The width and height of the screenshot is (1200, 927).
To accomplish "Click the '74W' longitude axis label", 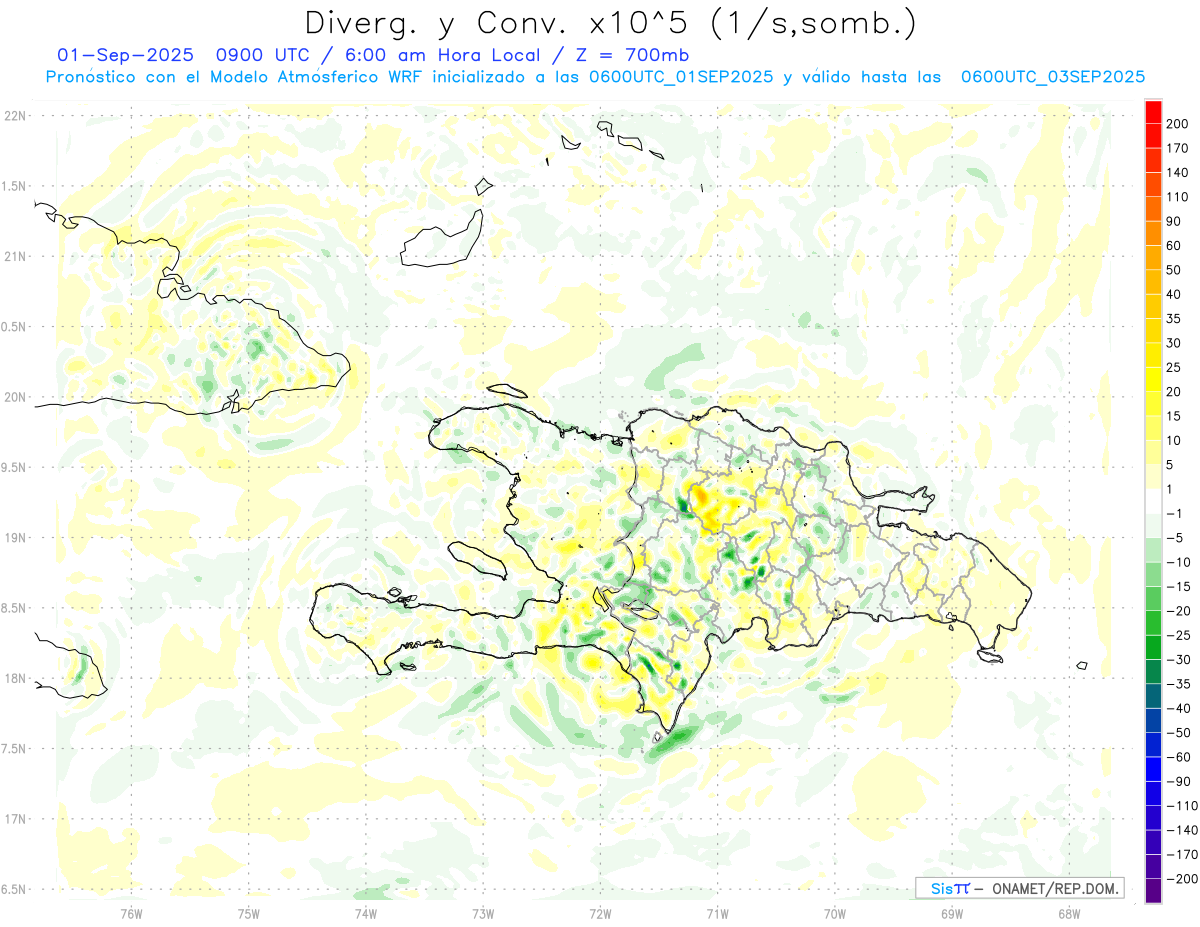I will point(366,912).
